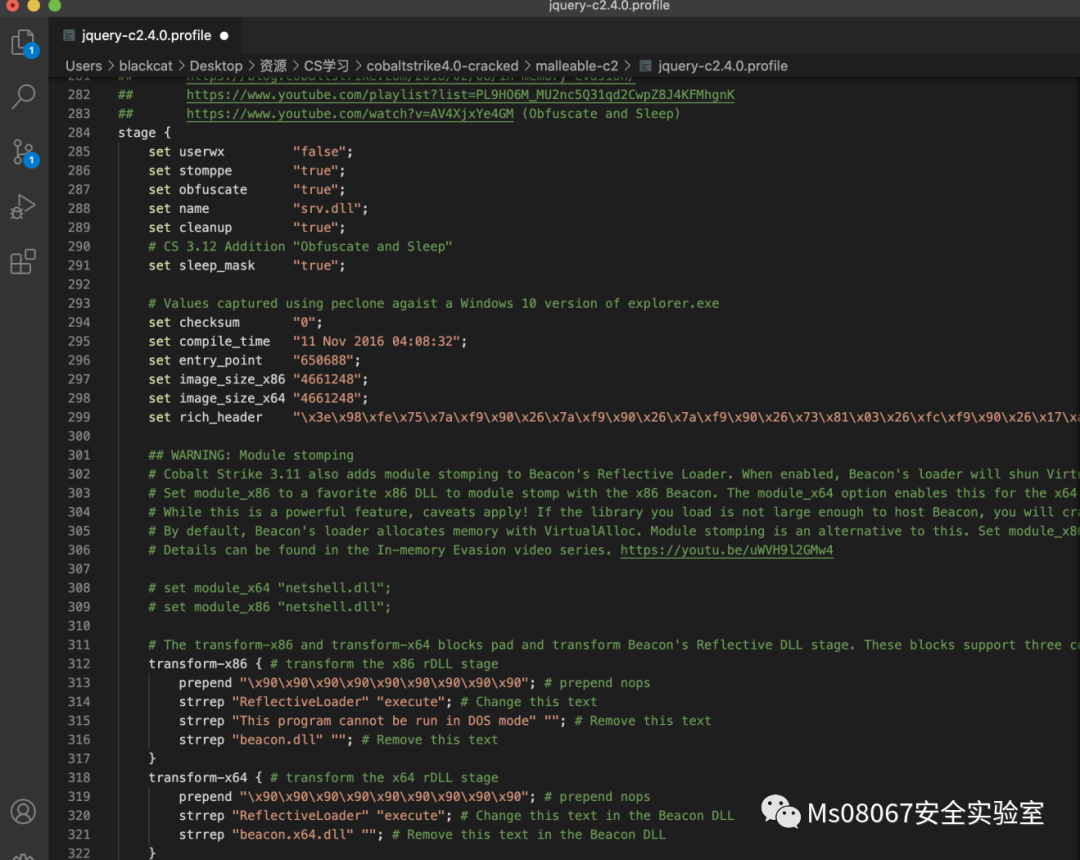Follow the youtu.be link on line 306
Image resolution: width=1080 pixels, height=860 pixels.
(x=726, y=550)
